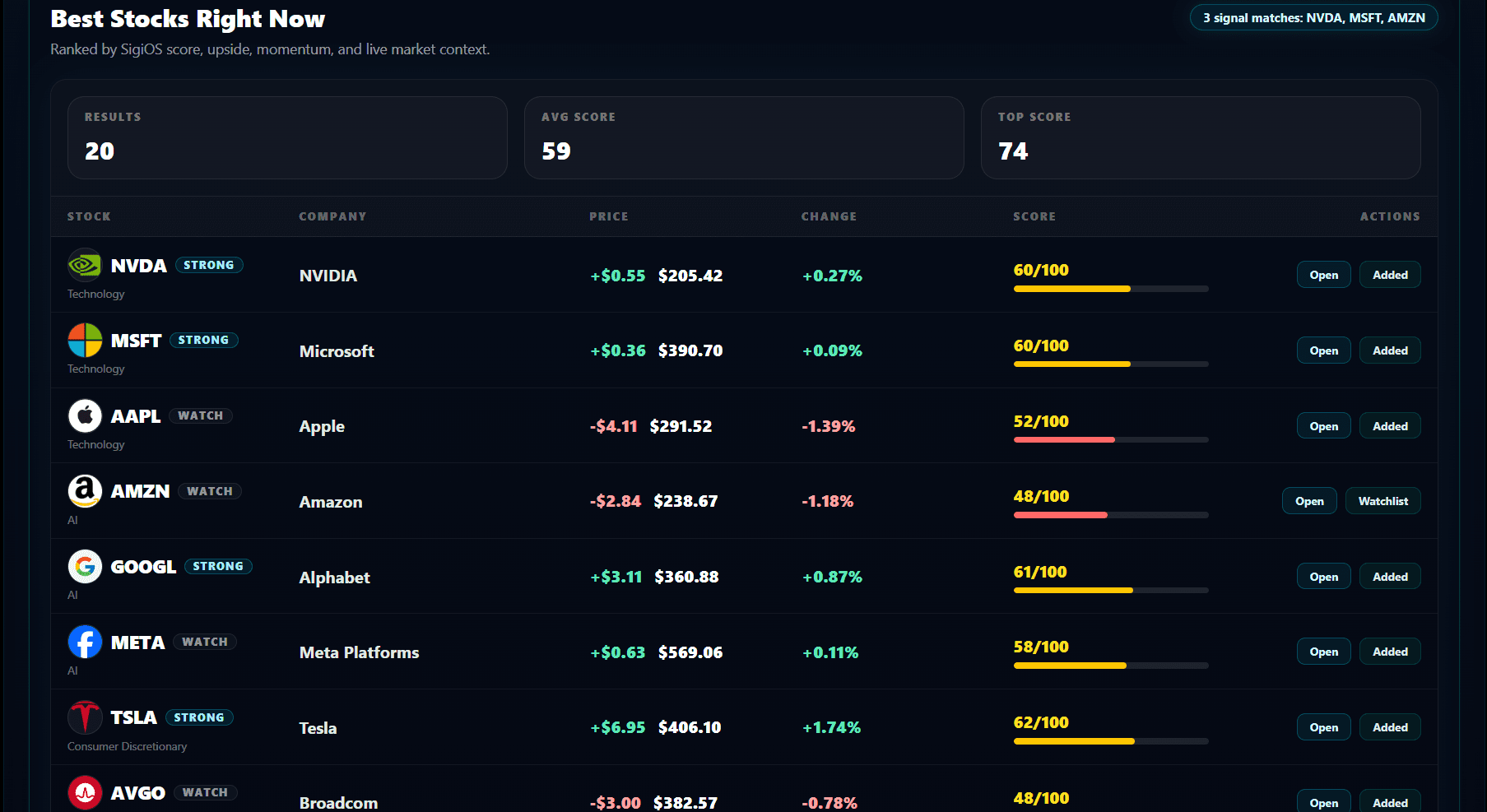This screenshot has height=812, width=1487.
Task: Open the AMZN stock details
Action: pos(1309,501)
